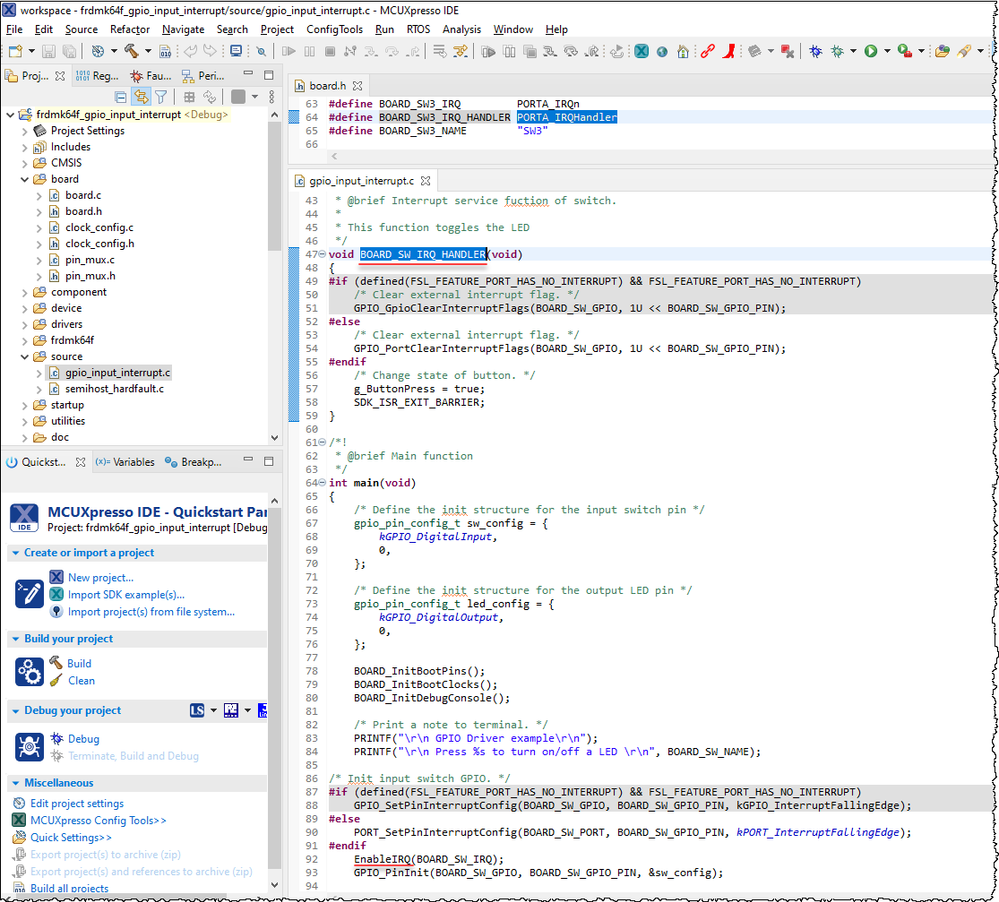
Task: Click the LinkServer LS debug probe icon
Action: 197,711
